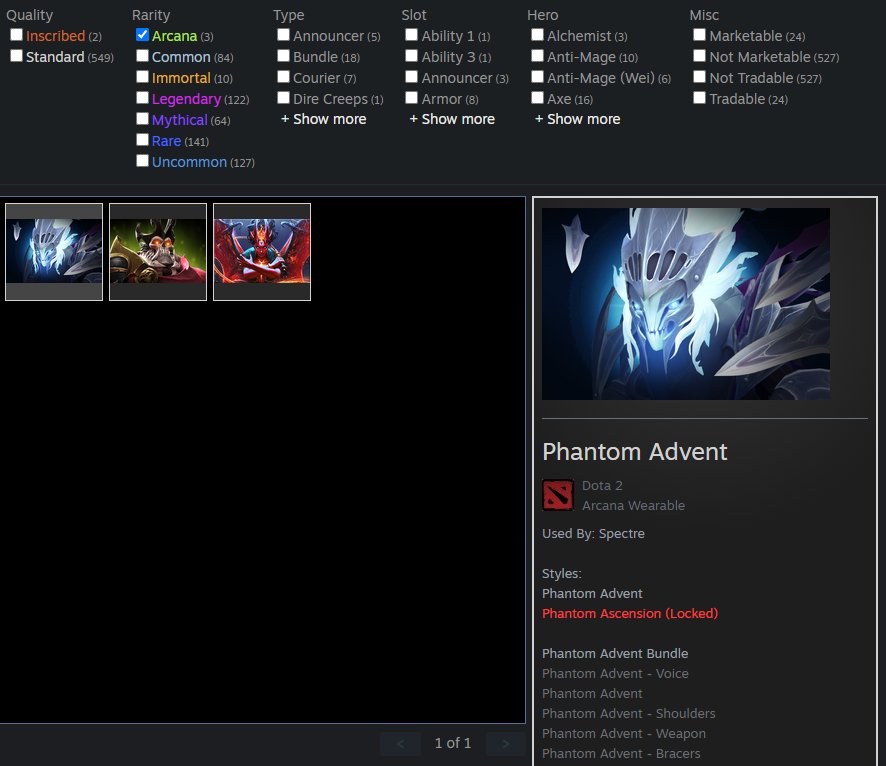Click the Used By: Spectre text
Image resolution: width=886 pixels, height=766 pixels.
pos(593,534)
